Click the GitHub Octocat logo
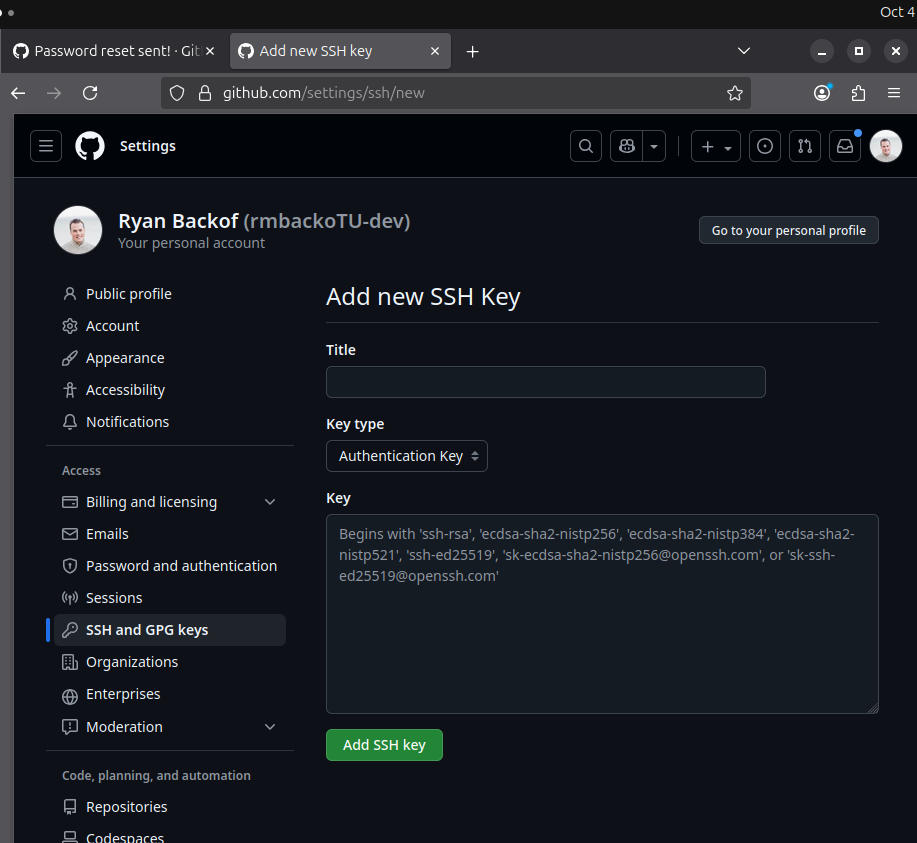The image size is (917, 843). click(x=90, y=146)
